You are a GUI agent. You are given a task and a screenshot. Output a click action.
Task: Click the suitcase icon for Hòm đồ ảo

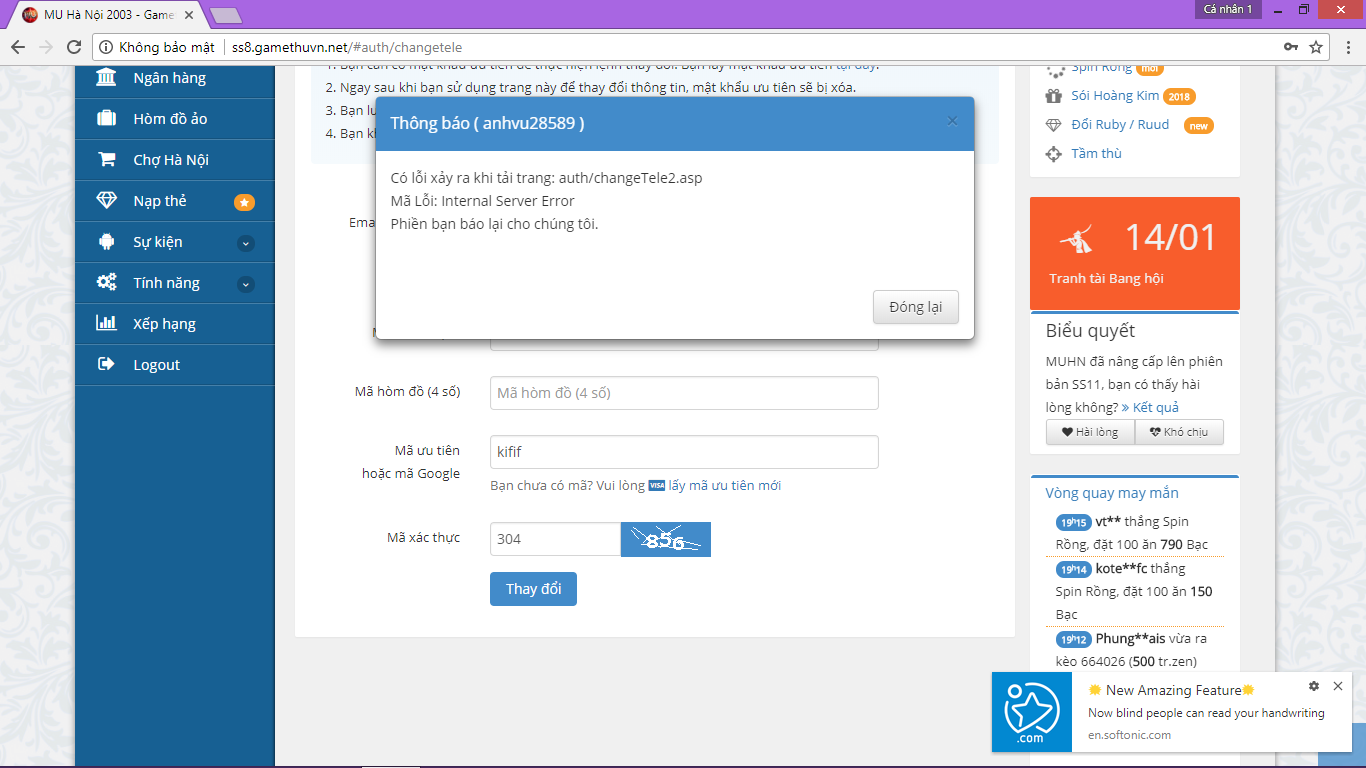point(106,119)
